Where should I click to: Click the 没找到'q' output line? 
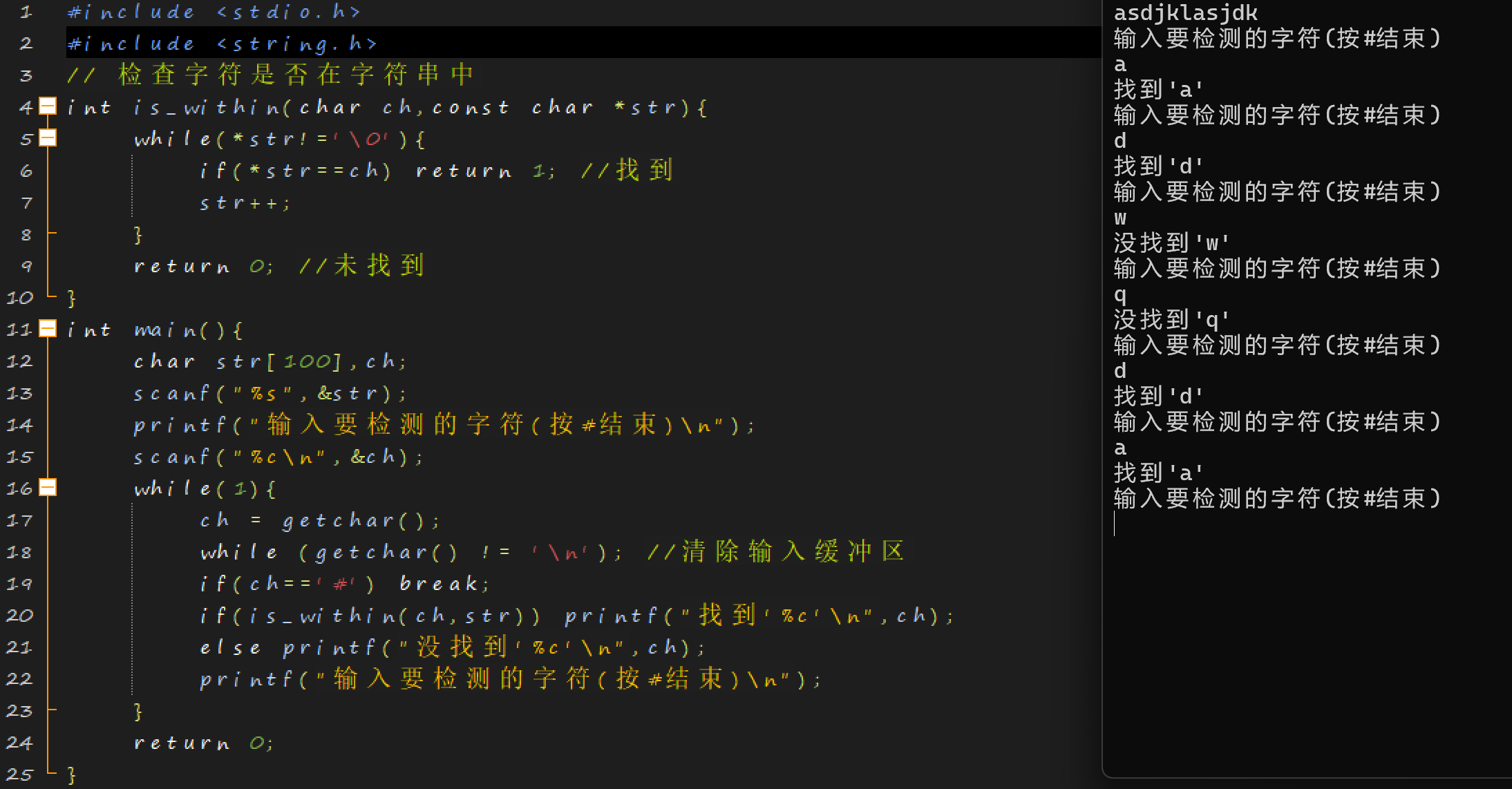pyautogui.click(x=1171, y=319)
